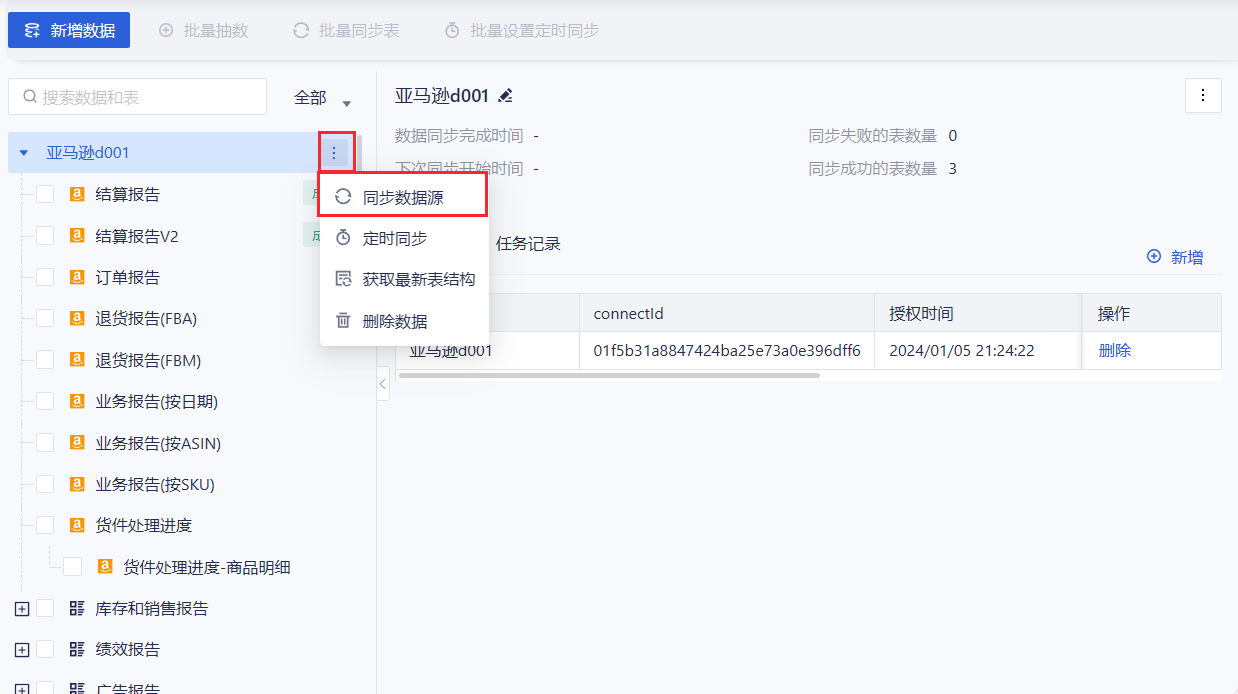Check the 业务报告(按日期) checkbox
1238x694 pixels.
45,401
